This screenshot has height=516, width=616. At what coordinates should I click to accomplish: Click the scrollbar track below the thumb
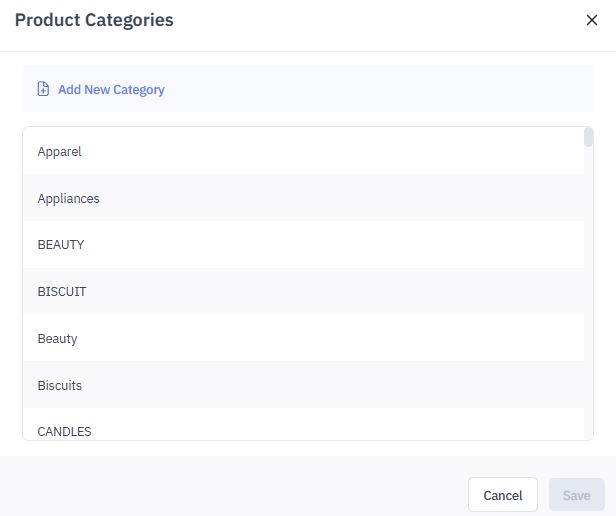[589, 300]
